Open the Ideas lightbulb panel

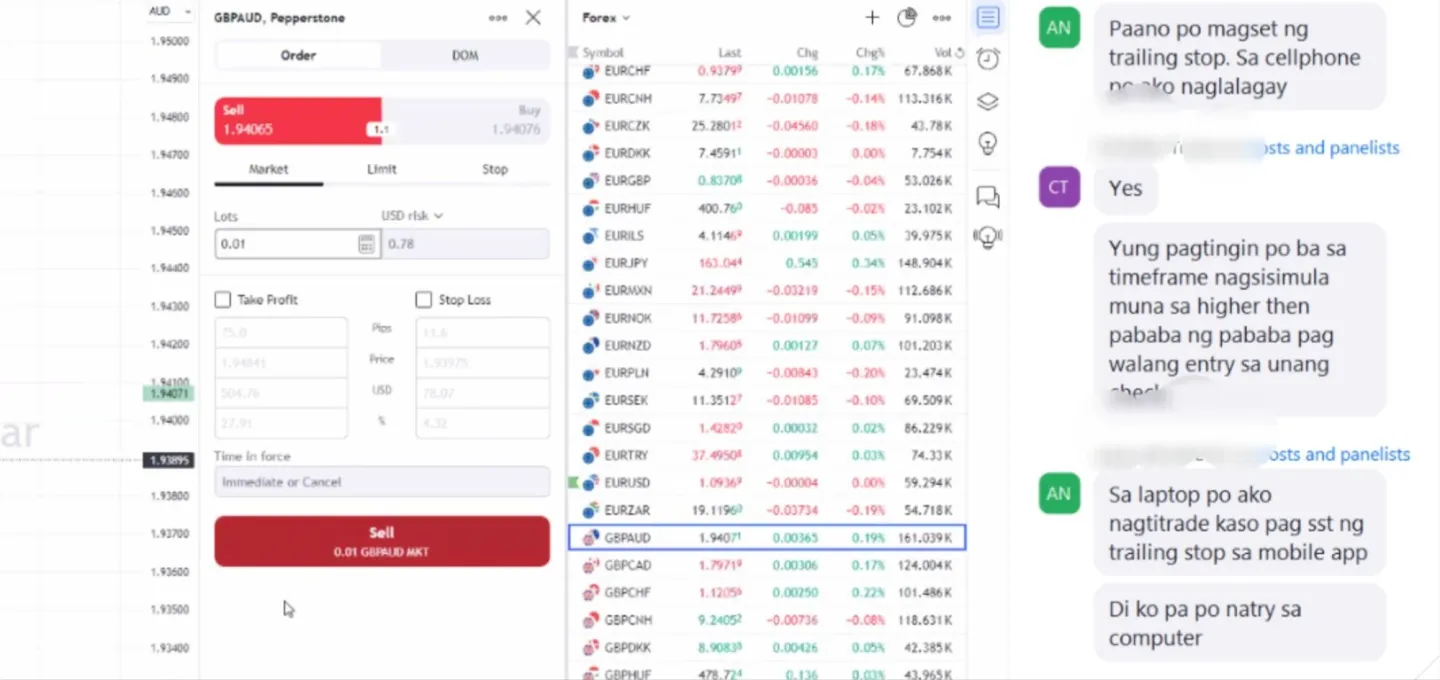pyautogui.click(x=987, y=144)
